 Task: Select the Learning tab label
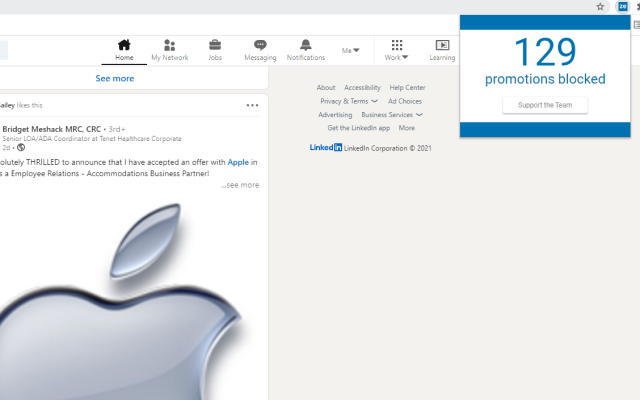tap(442, 58)
